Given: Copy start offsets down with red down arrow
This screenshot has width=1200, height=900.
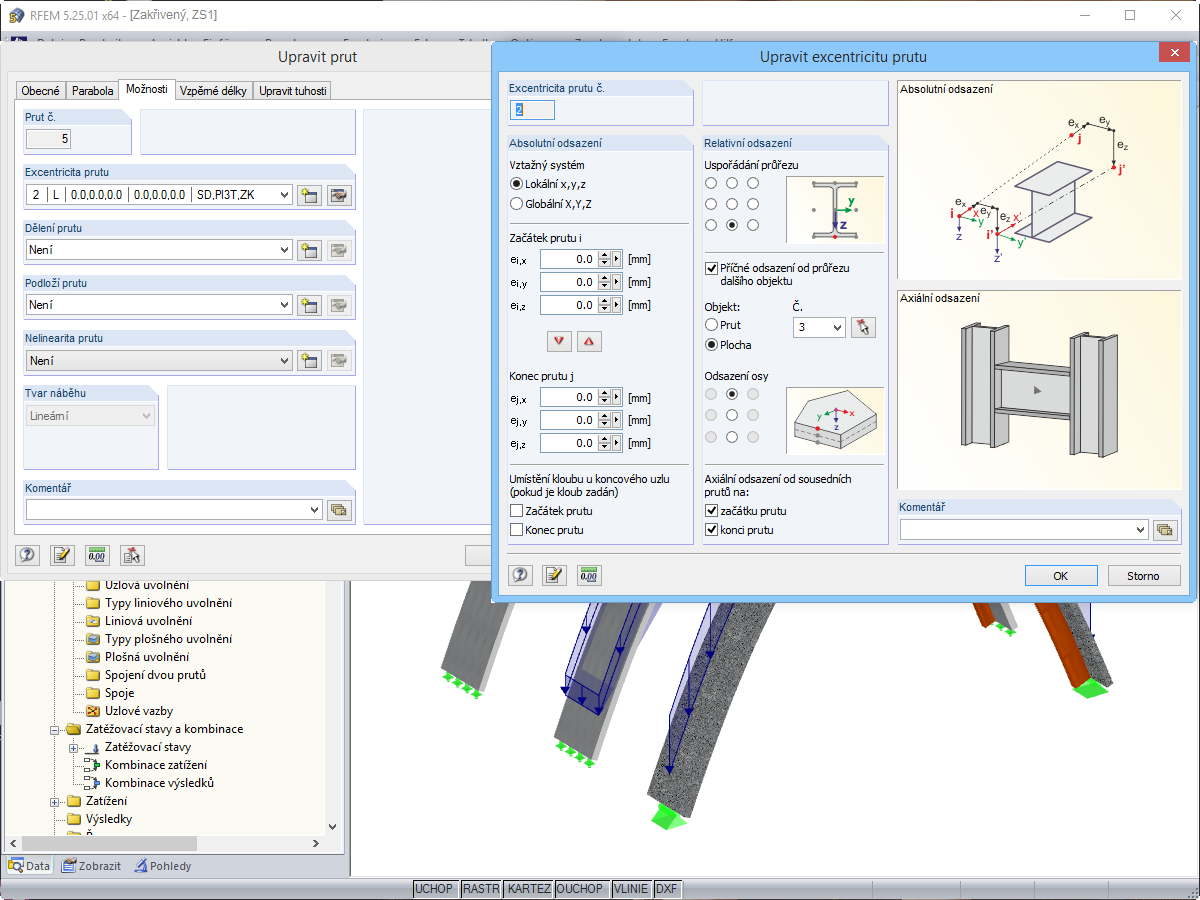Looking at the screenshot, I should click(559, 341).
